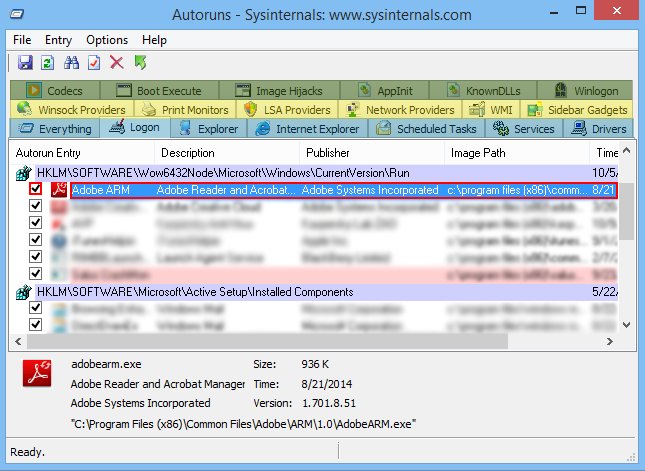The height and width of the screenshot is (471, 645).
Task: Click version 1.701.8.51 value
Action: click(x=329, y=403)
